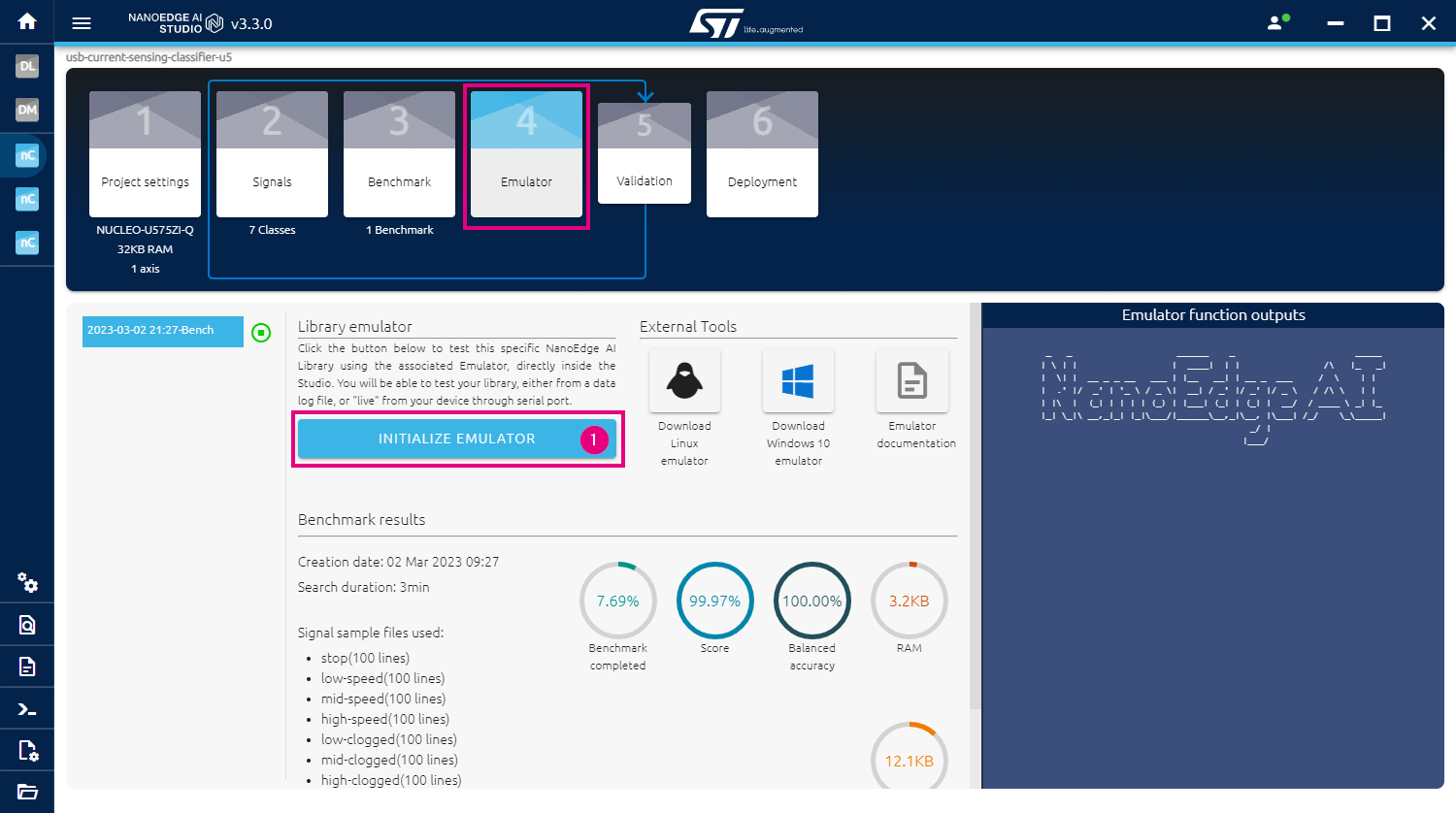Click the 32KB RAM label

coord(145,249)
